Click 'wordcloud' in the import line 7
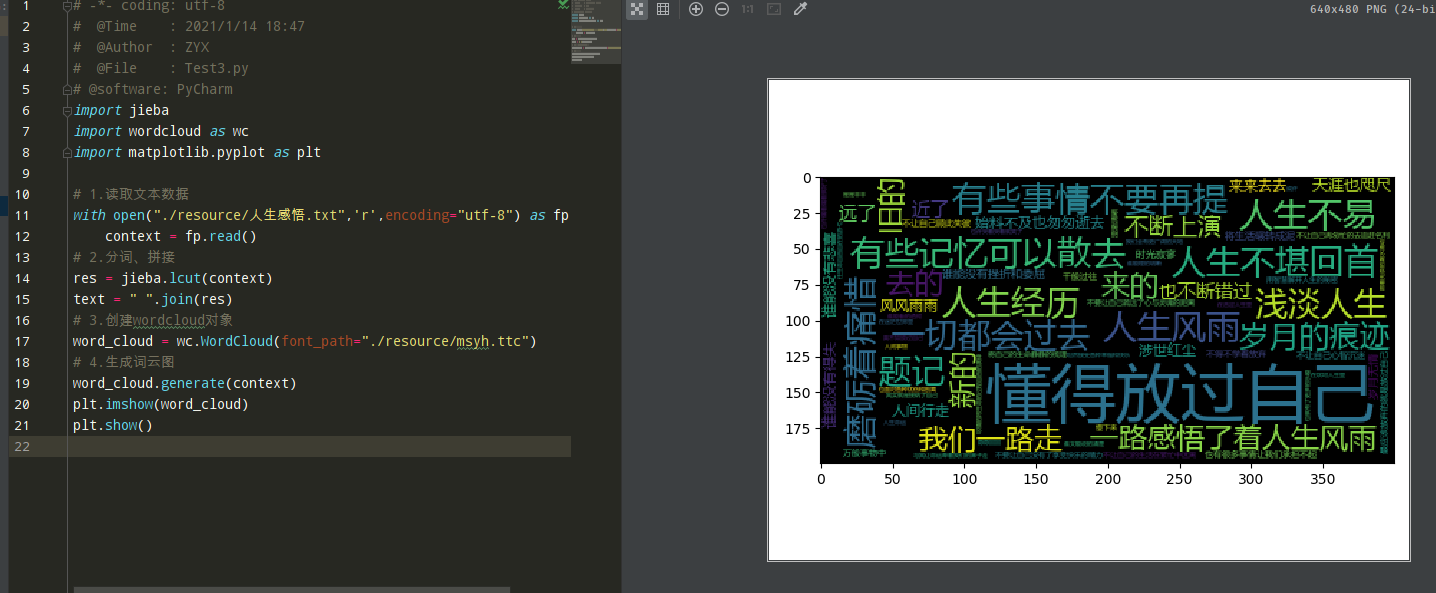 165,131
